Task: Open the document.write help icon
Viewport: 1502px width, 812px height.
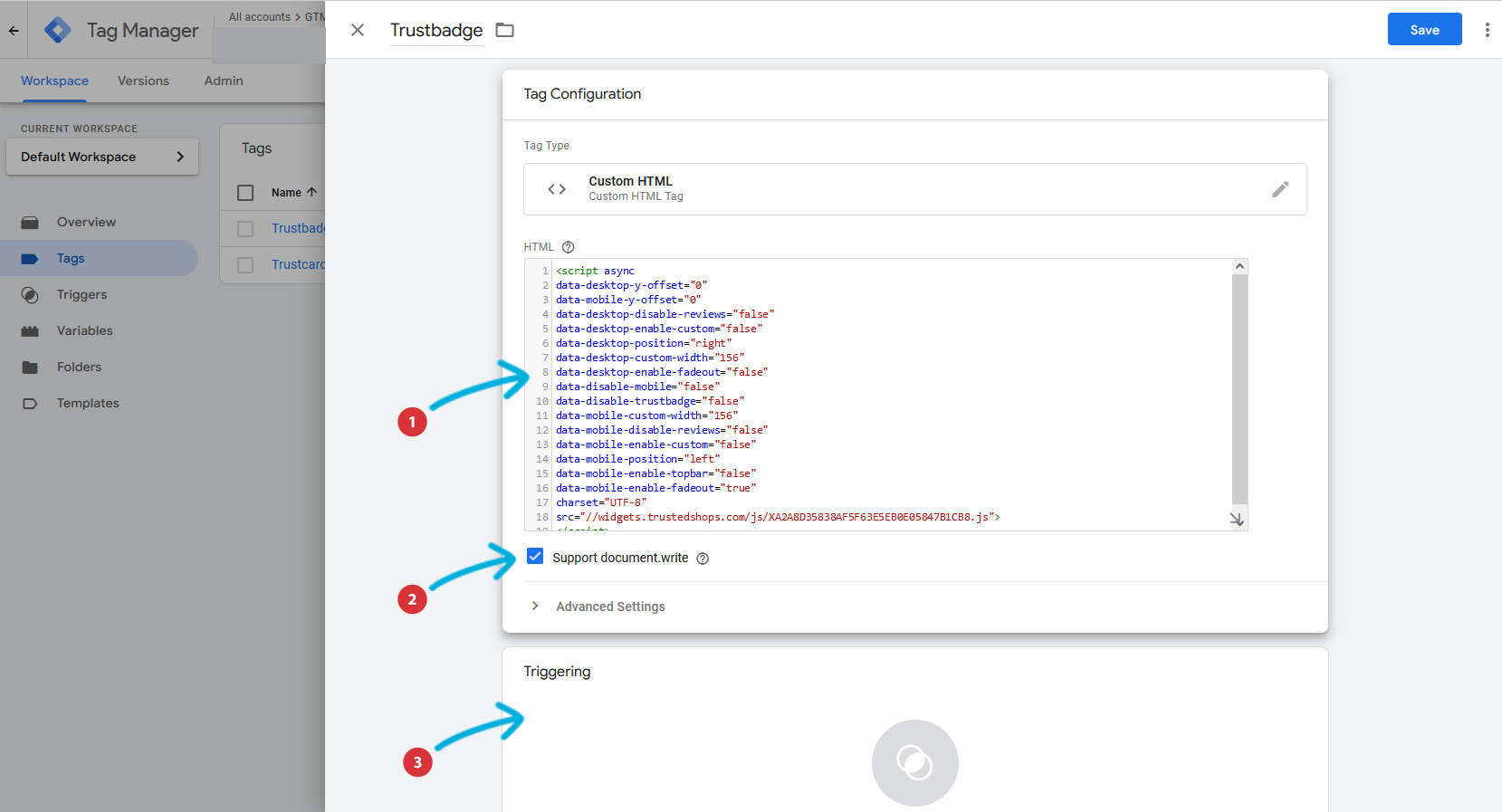Action: [703, 559]
